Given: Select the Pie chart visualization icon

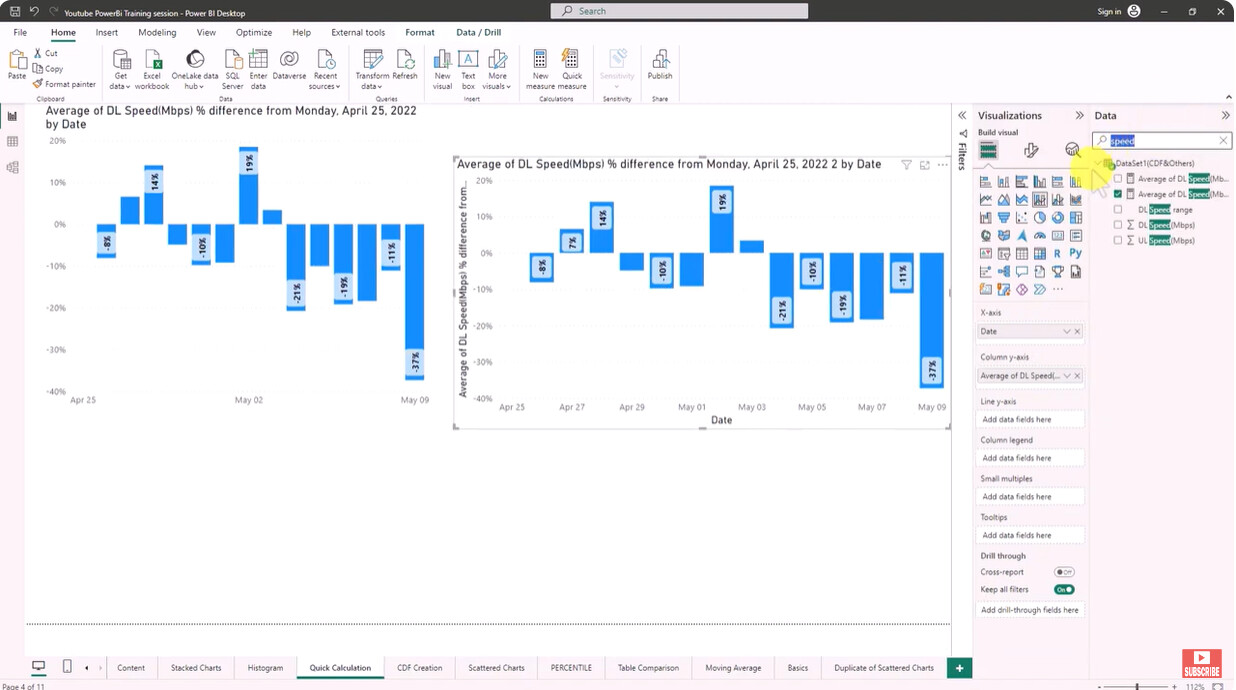Looking at the screenshot, I should (1038, 218).
